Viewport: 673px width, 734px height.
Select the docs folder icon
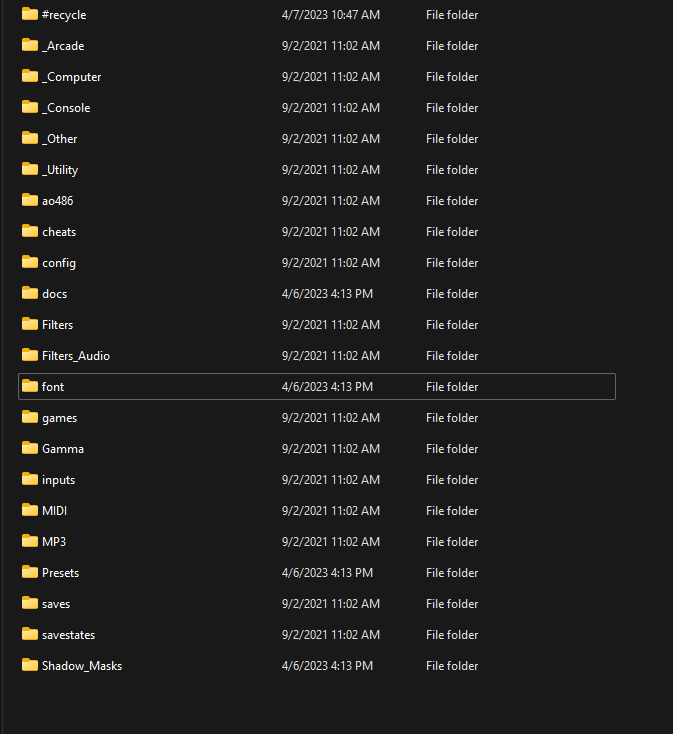[x=30, y=293]
